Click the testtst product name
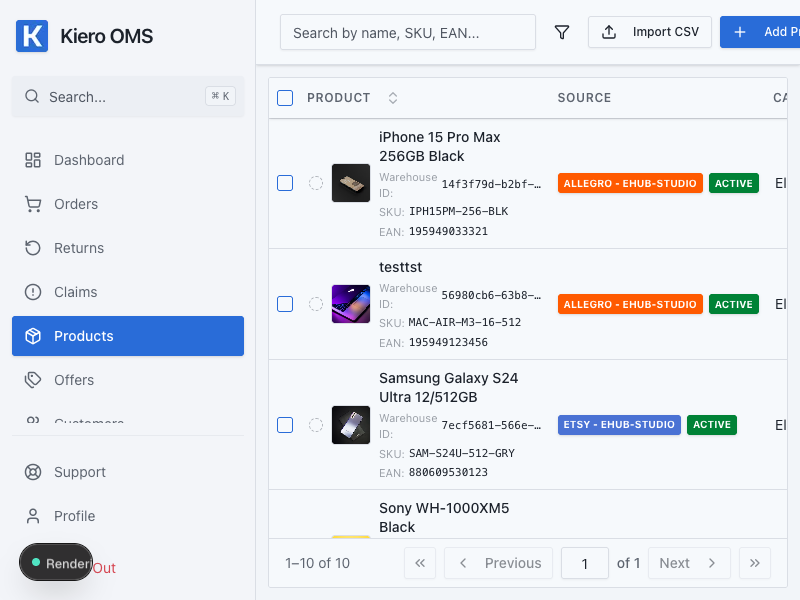The width and height of the screenshot is (800, 600). click(x=401, y=267)
